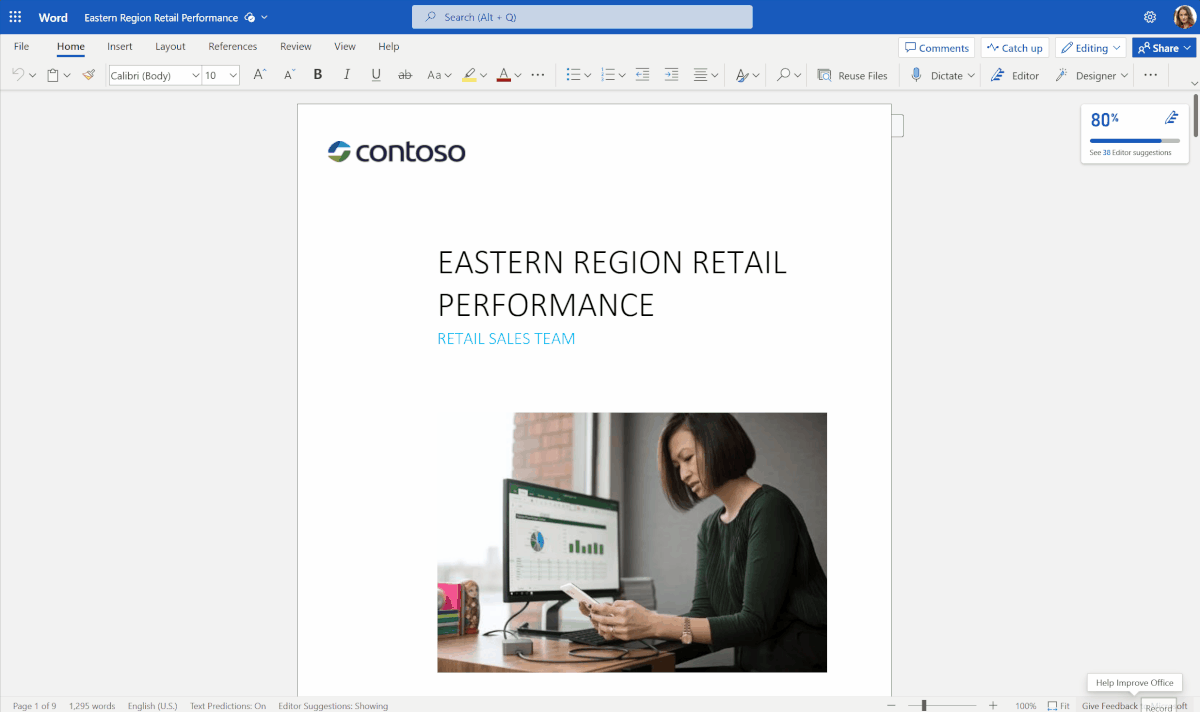Apply strikethrough to text
The width and height of the screenshot is (1200, 712).
point(405,75)
